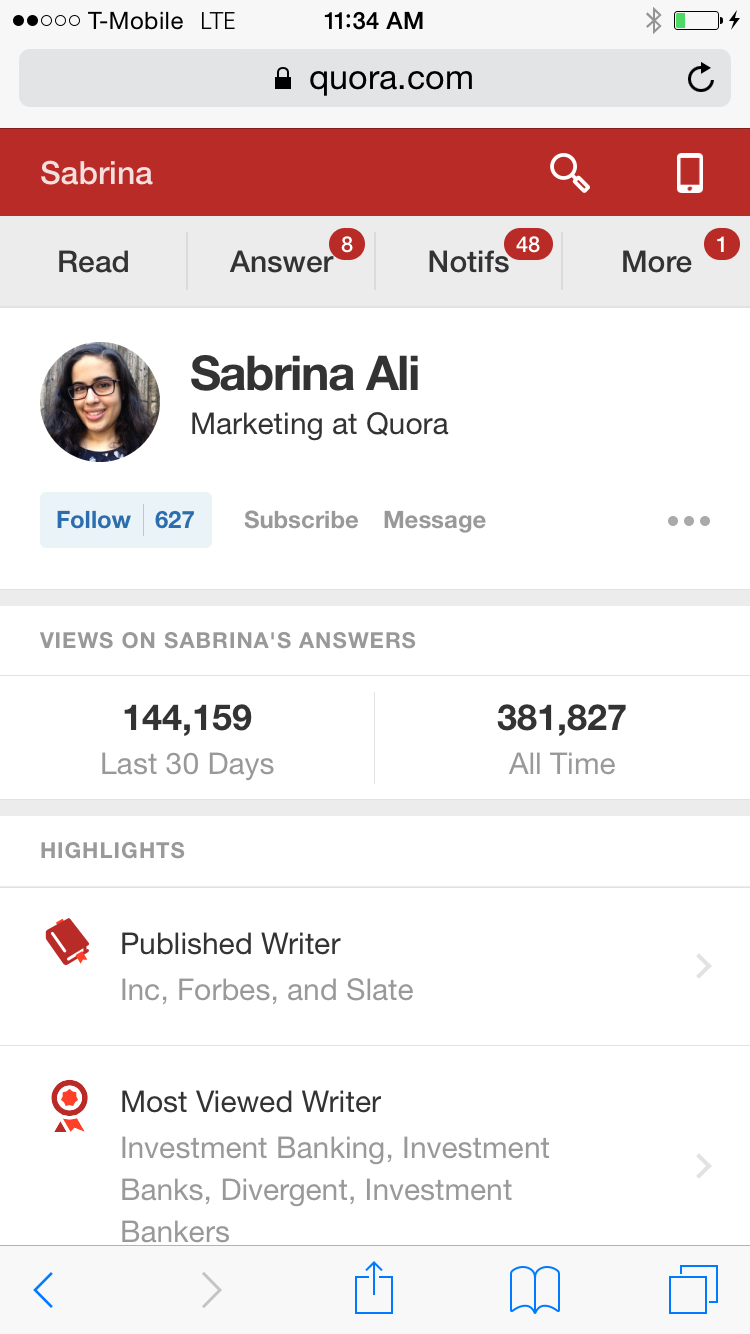Expand Published Writer chevron
The width and height of the screenshot is (750, 1334).
click(x=704, y=966)
